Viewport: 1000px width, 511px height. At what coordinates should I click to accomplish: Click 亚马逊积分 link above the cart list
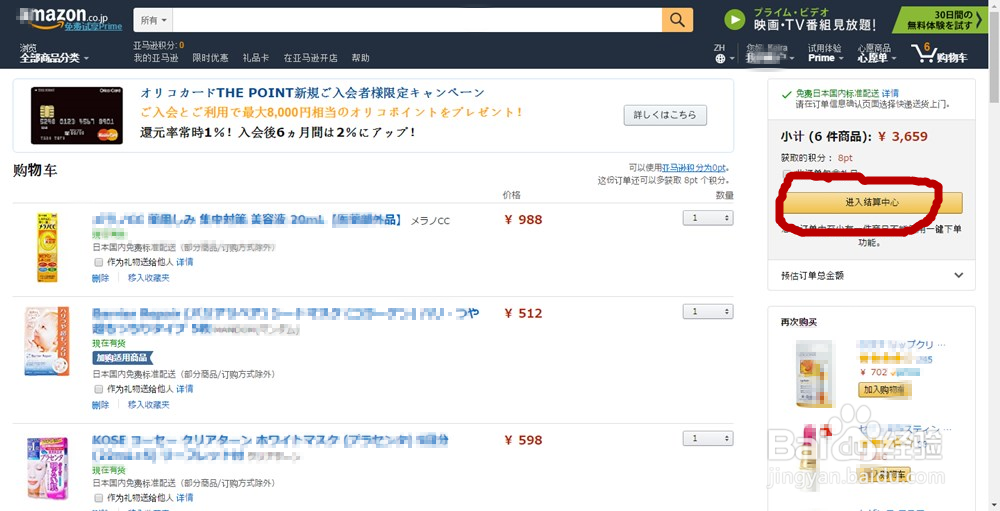pyautogui.click(x=693, y=168)
